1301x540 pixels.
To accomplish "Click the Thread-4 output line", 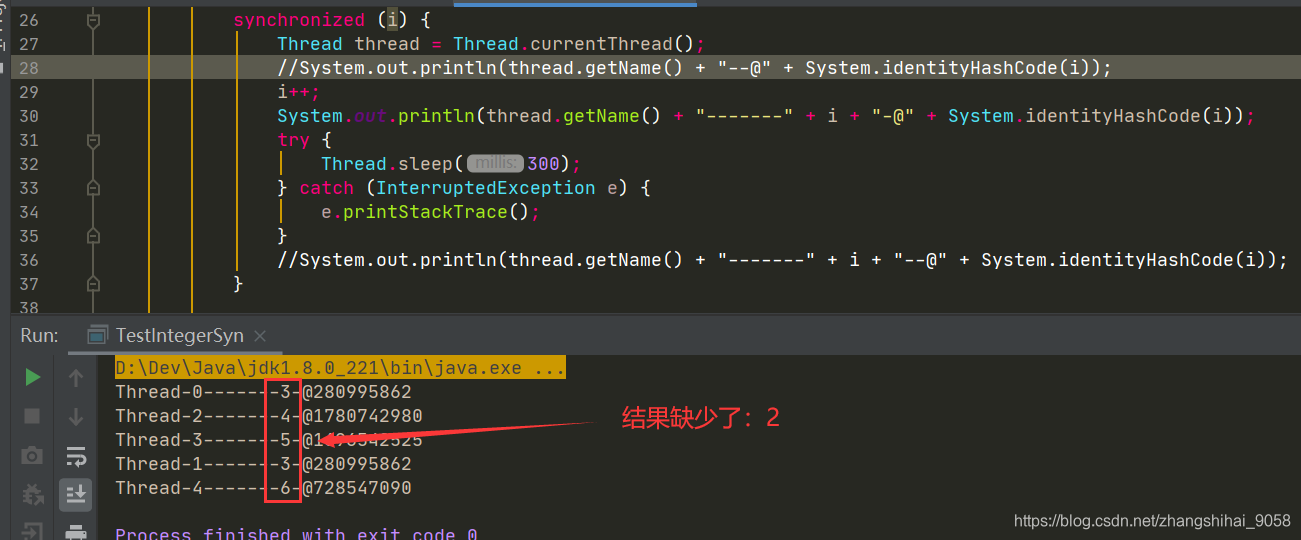I will click(263, 488).
